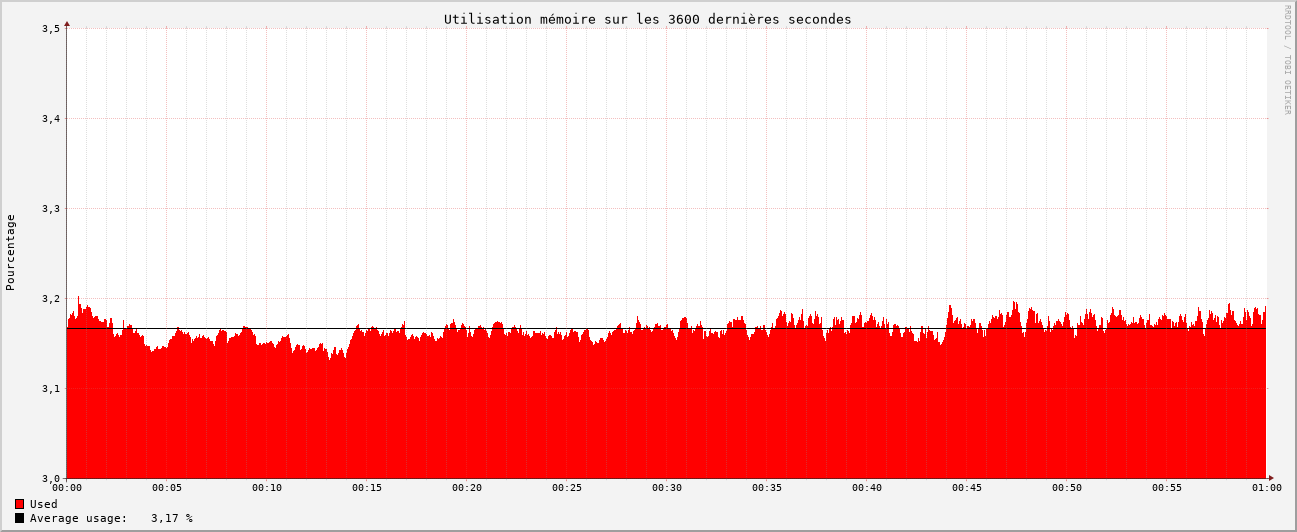Click the 00:15 time axis label
Screen dimensions: 1297x532
click(367, 488)
